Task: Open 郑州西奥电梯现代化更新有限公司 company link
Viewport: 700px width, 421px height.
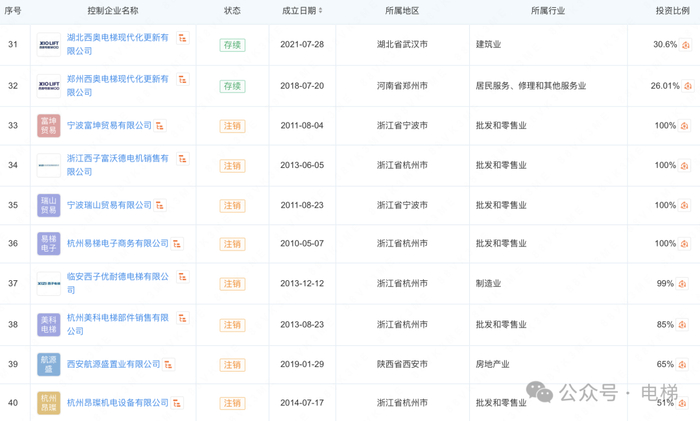Action: 118,85
